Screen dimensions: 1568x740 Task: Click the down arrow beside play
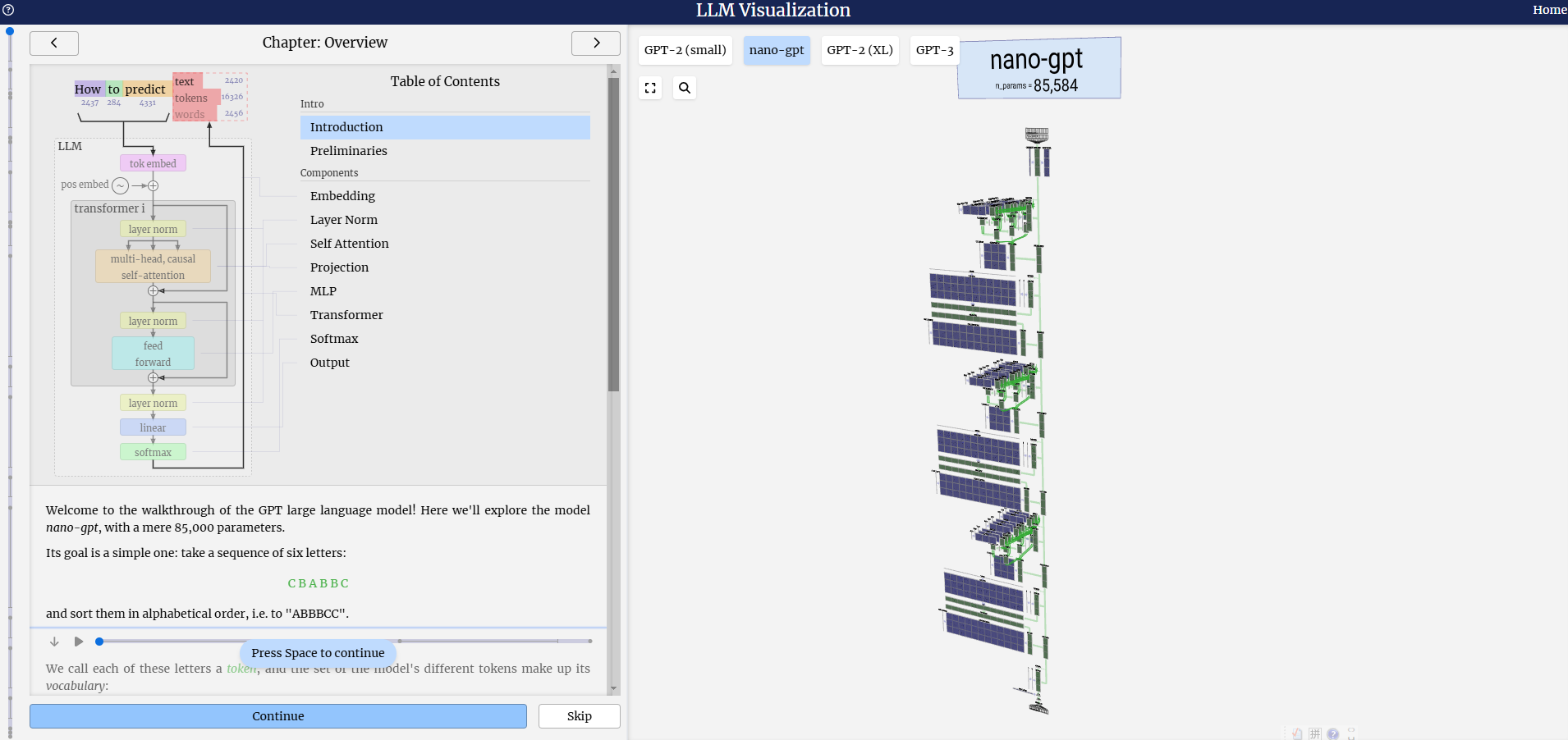pos(54,642)
